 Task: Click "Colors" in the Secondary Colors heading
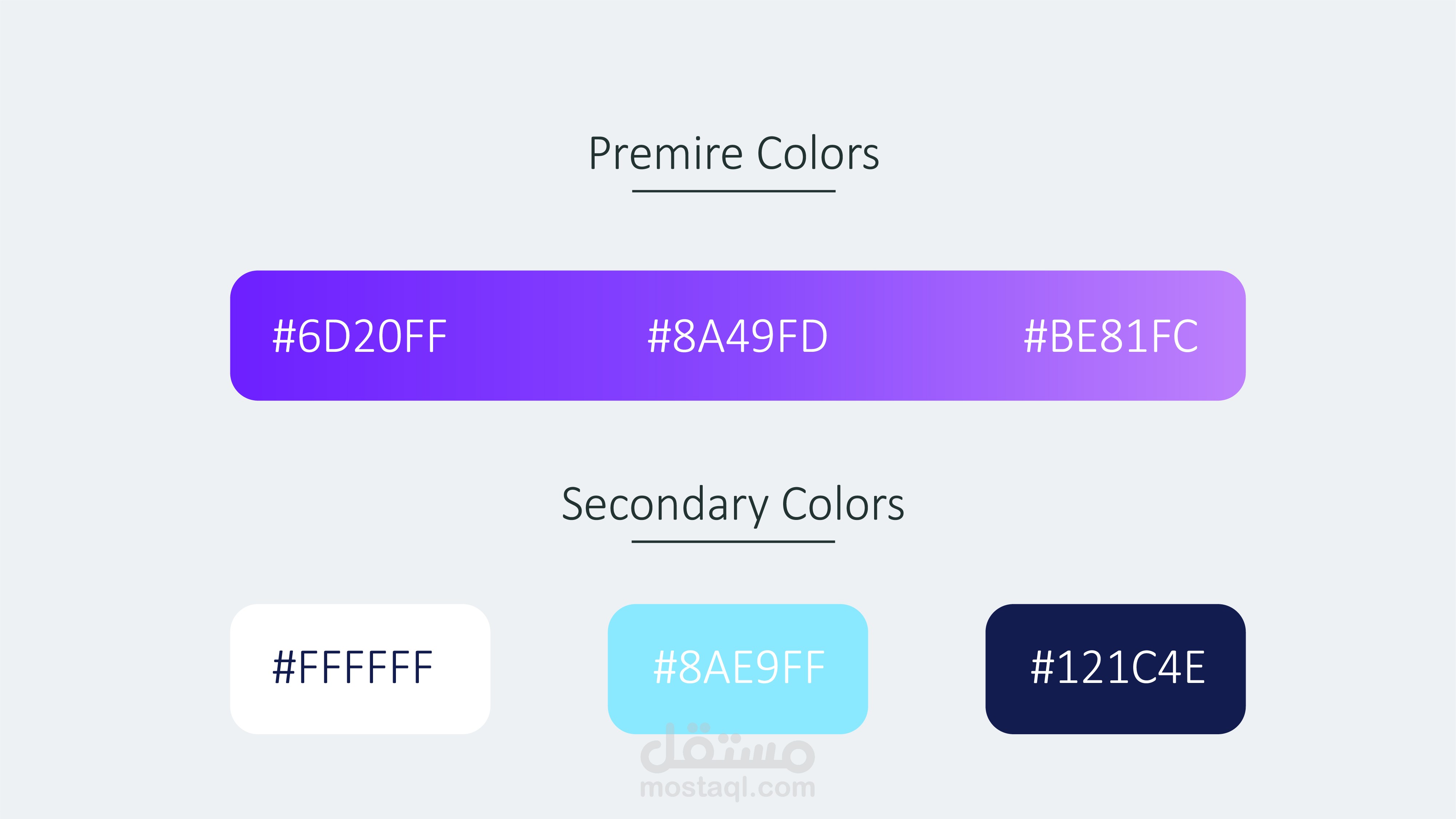[842, 505]
